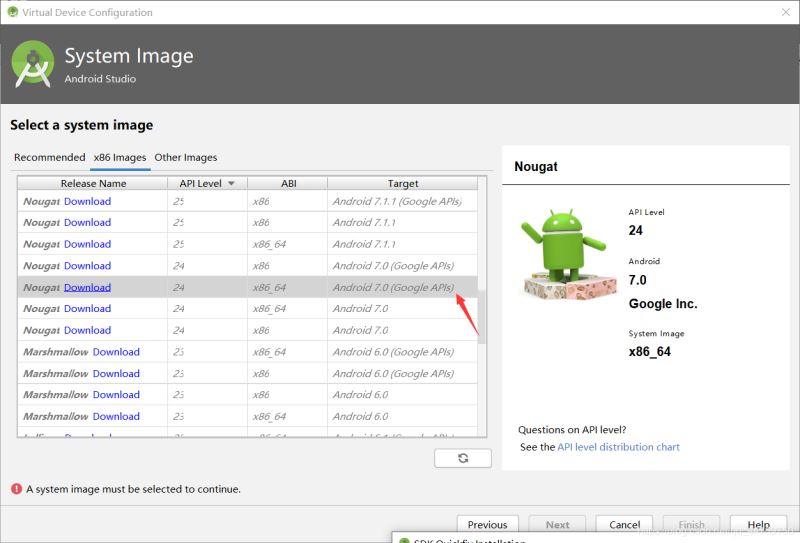Switch to the Recommended tab
Image resolution: width=800 pixels, height=543 pixels.
49,157
